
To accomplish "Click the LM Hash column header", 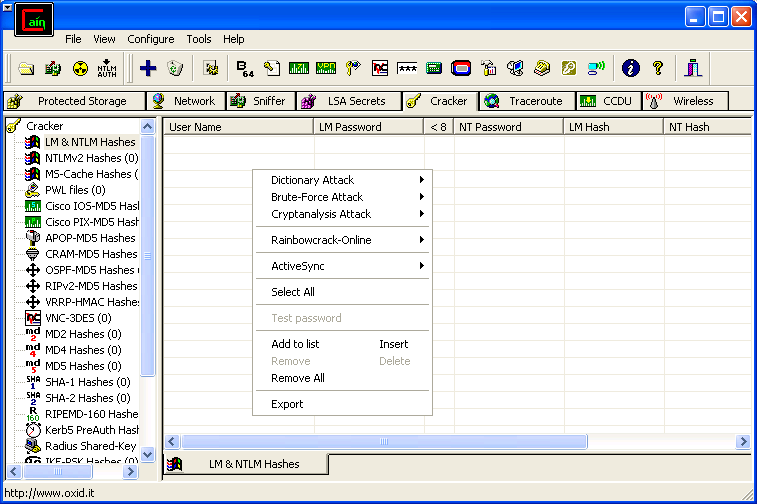I will point(613,126).
